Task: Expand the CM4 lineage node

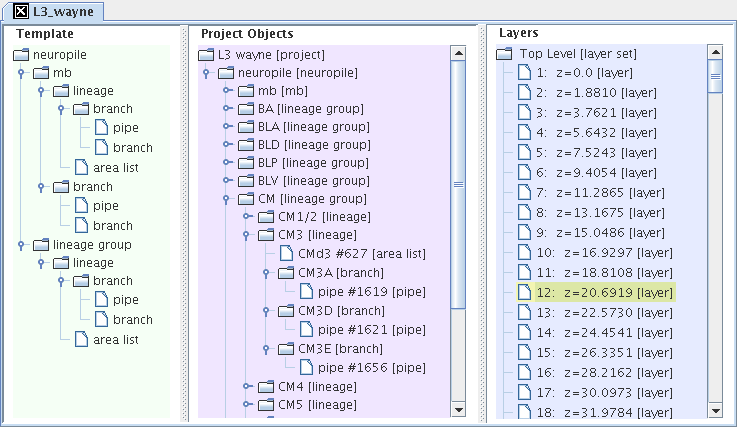Action: 247,386
